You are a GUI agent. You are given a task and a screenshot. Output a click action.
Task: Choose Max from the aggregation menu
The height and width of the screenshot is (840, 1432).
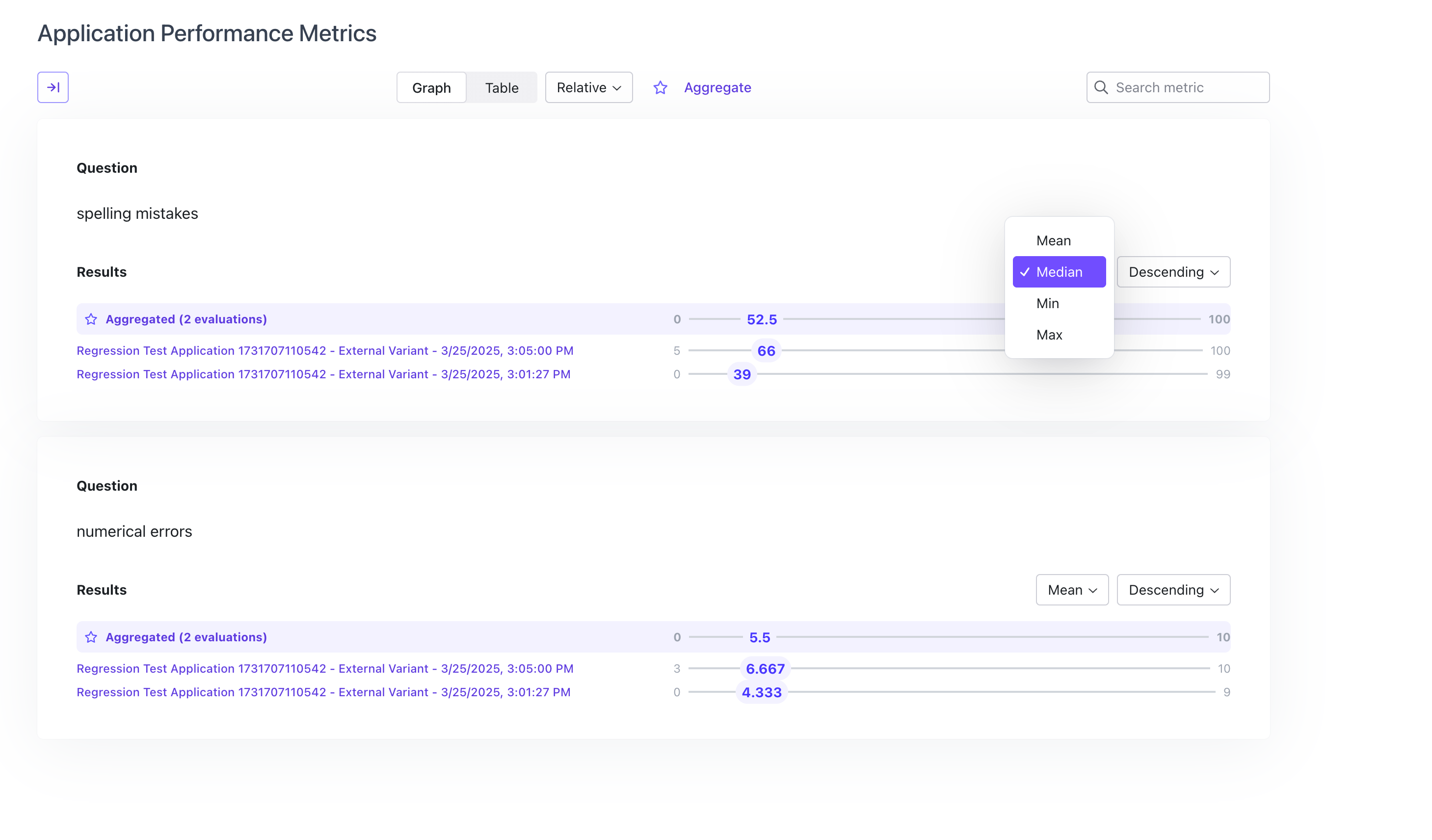pyautogui.click(x=1049, y=335)
